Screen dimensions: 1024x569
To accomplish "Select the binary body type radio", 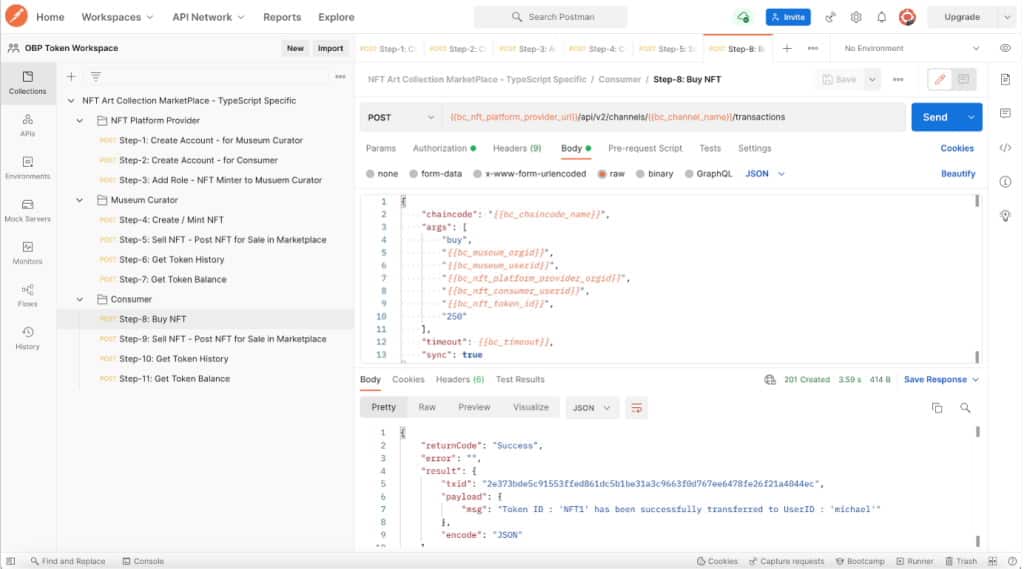I will [x=640, y=174].
